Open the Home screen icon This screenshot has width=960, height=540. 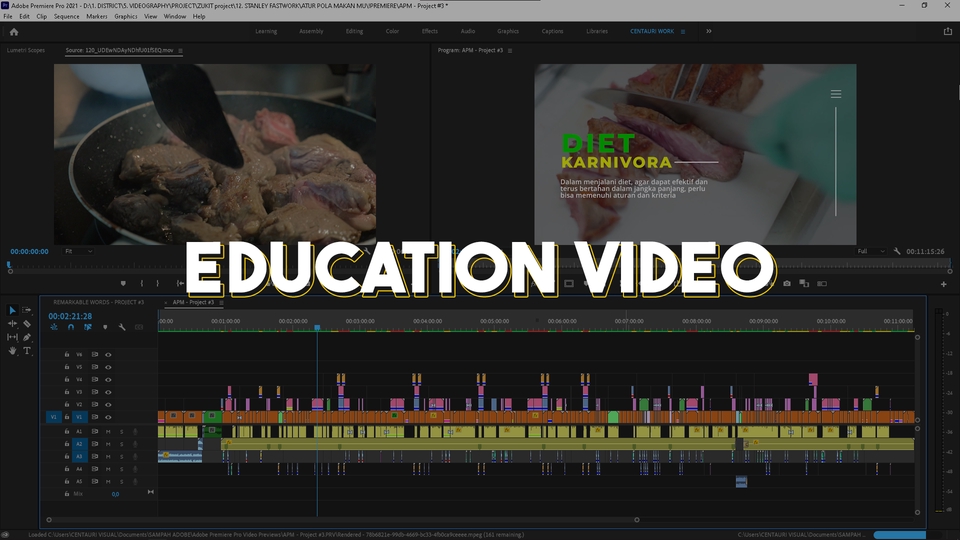pos(14,32)
